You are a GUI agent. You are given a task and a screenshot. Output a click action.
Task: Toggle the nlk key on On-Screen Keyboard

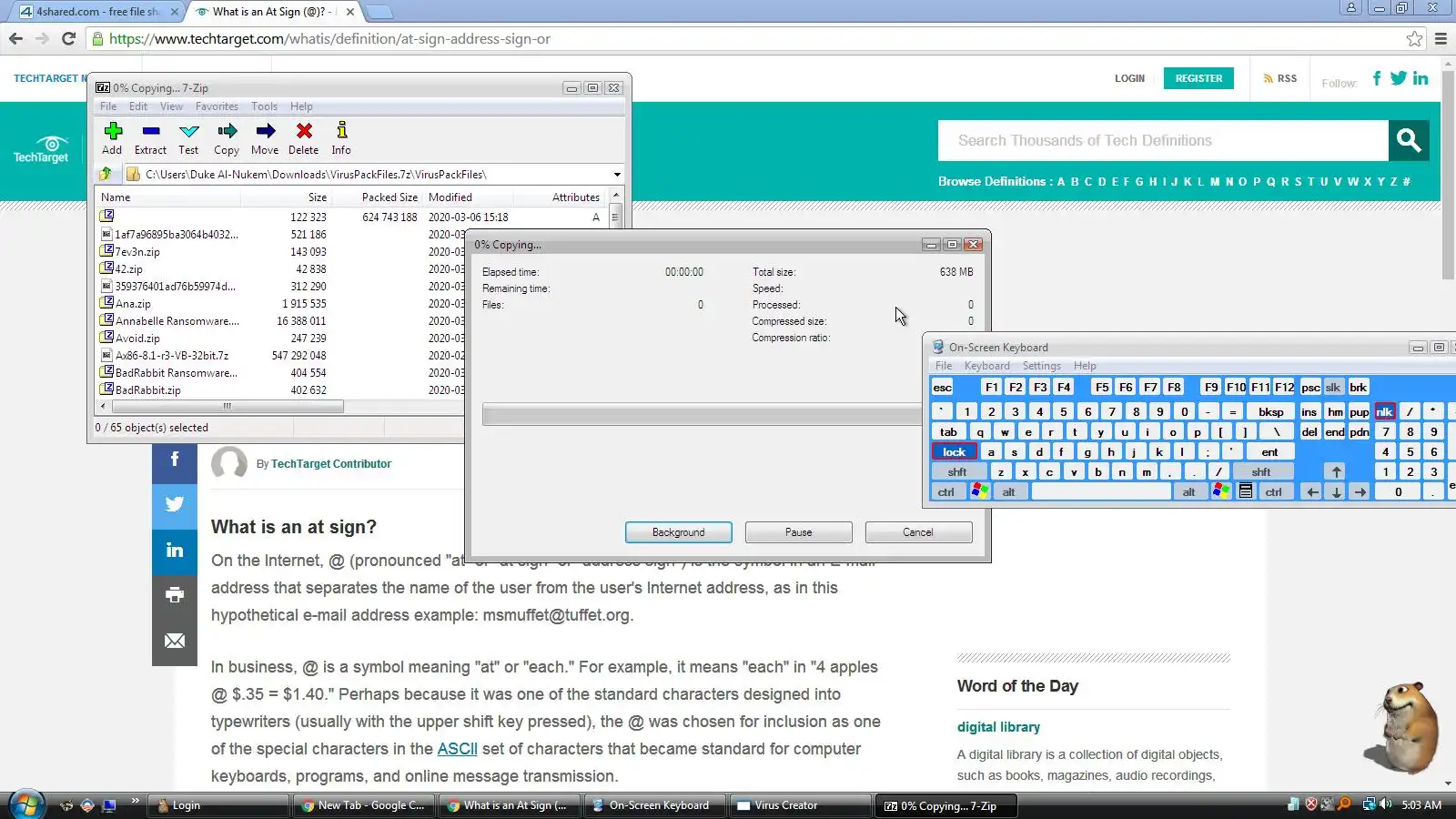click(x=1384, y=411)
